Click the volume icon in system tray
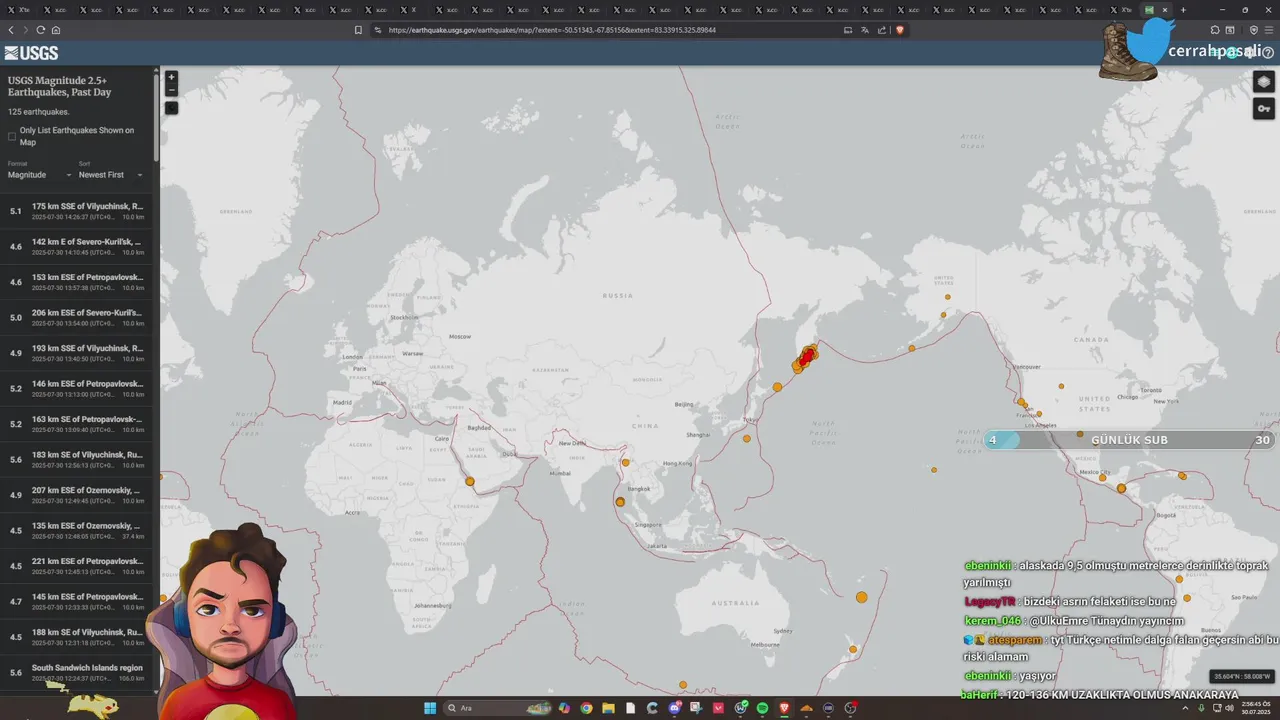The width and height of the screenshot is (1280, 720). coord(1229,708)
